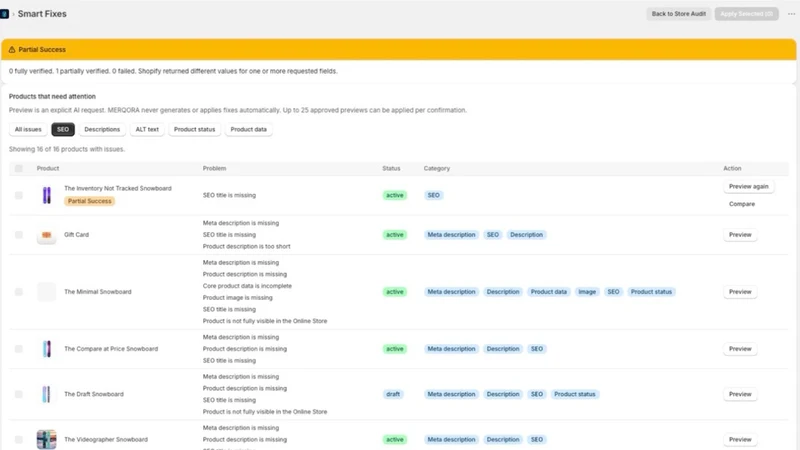Click the blank Minimal Snowboard image placeholder
This screenshot has height=450, width=800.
click(46, 292)
